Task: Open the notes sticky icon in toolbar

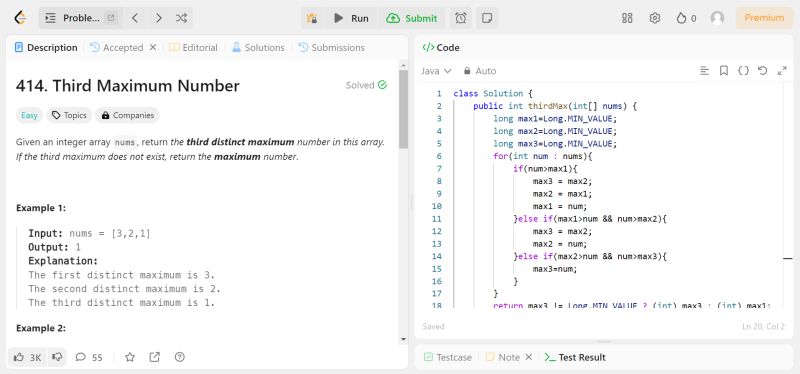Action: click(x=487, y=18)
